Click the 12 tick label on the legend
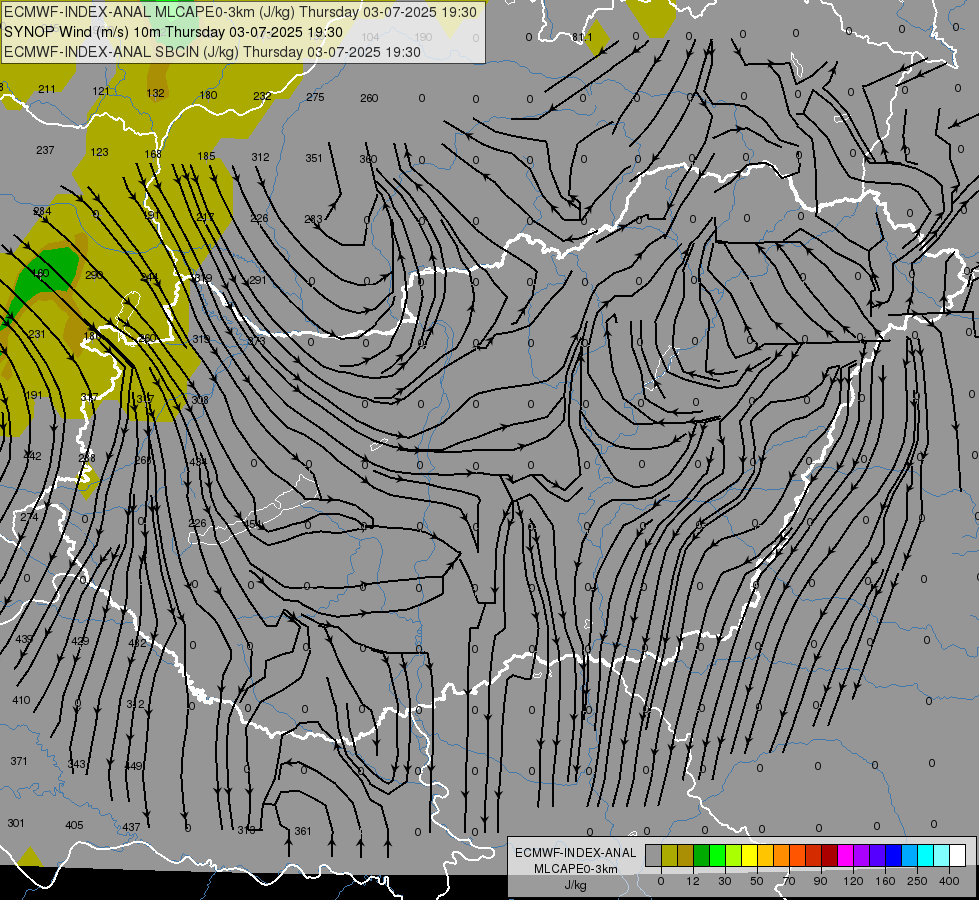The width and height of the screenshot is (979, 900). [692, 881]
